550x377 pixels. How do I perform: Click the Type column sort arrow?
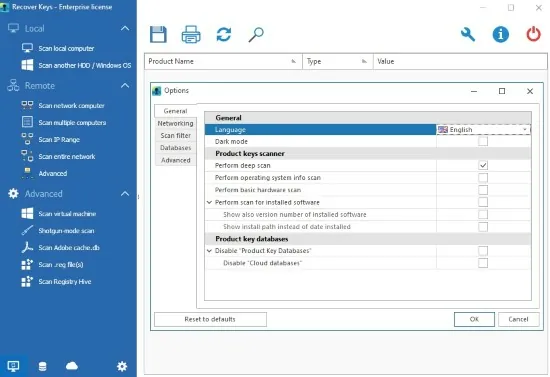pyautogui.click(x=364, y=61)
